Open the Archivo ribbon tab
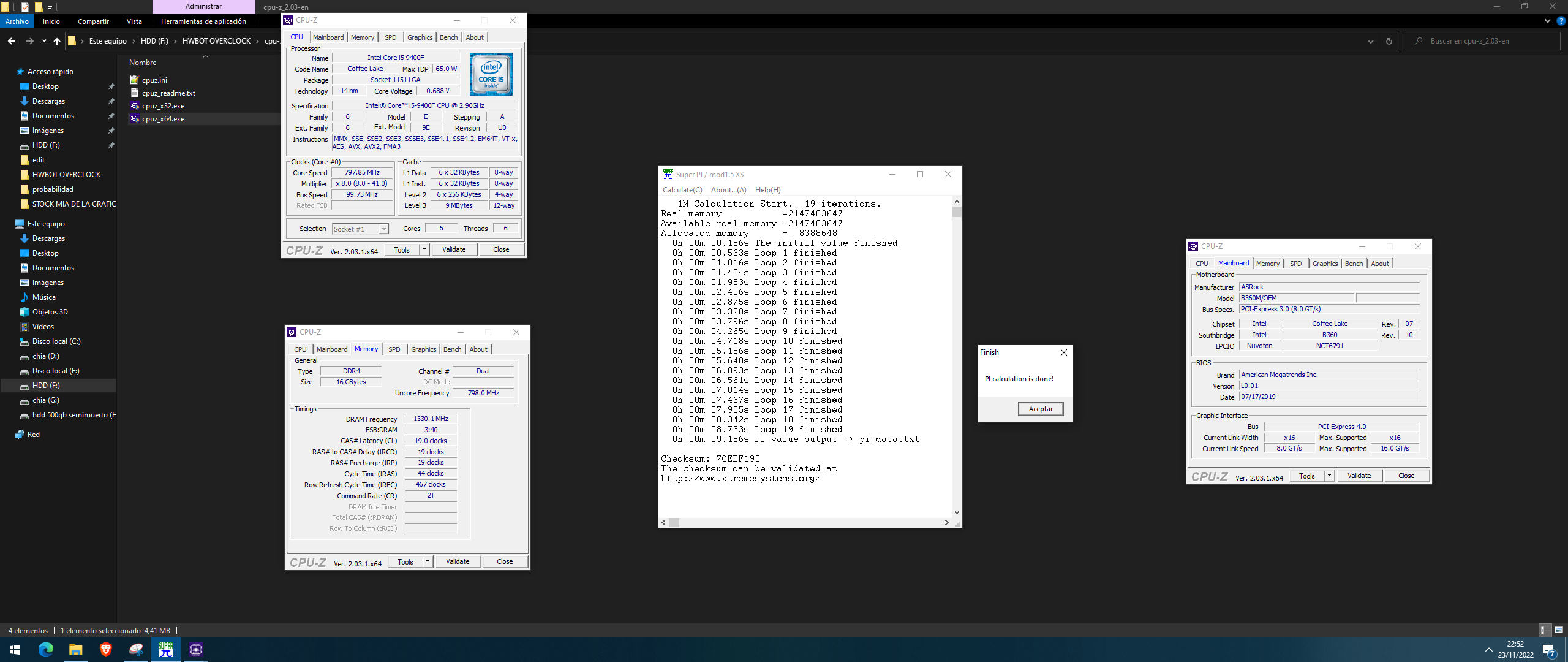Screen dimensions: 1568x662 pos(17,21)
